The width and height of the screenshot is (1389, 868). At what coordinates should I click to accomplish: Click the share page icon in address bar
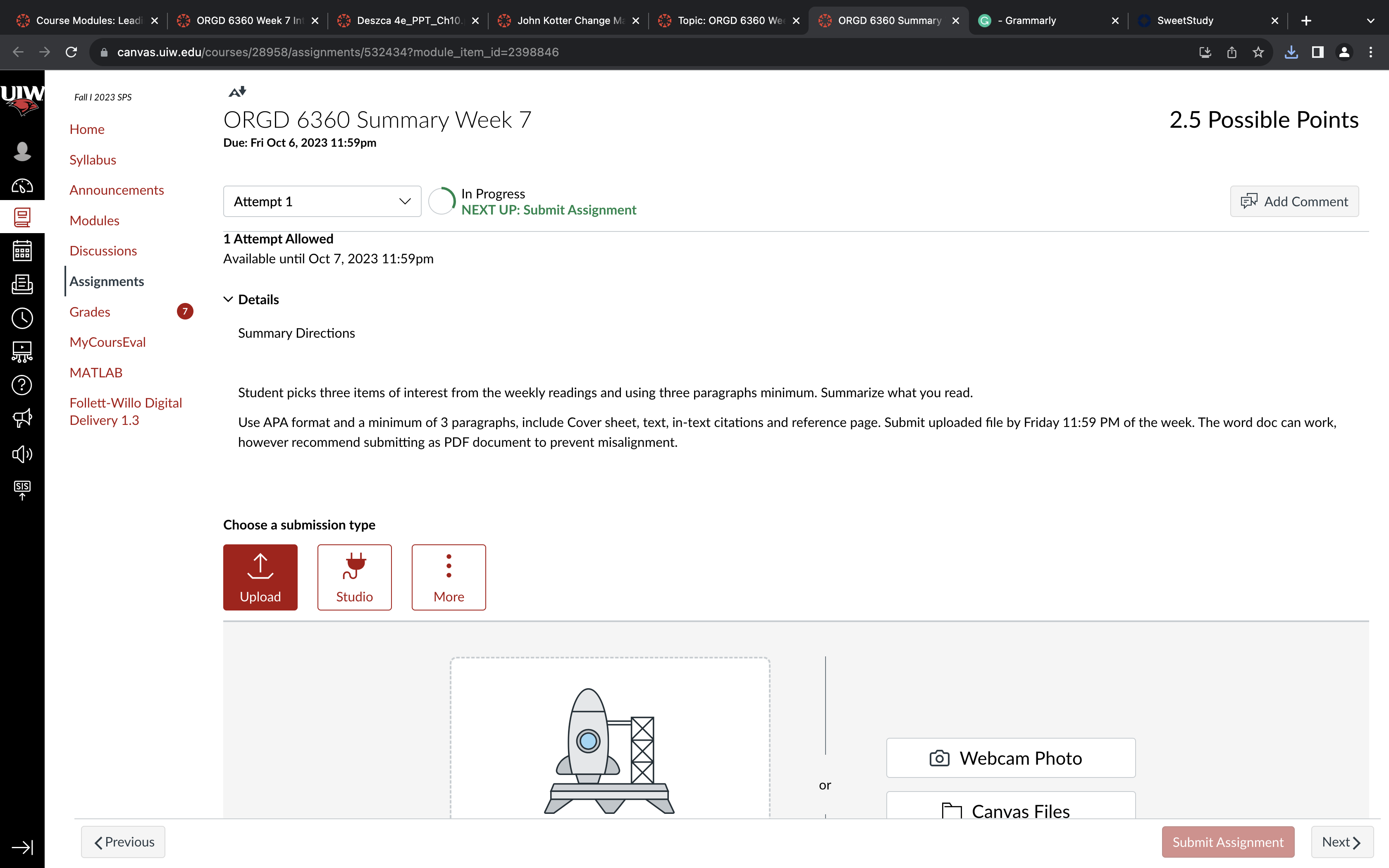[x=1232, y=52]
